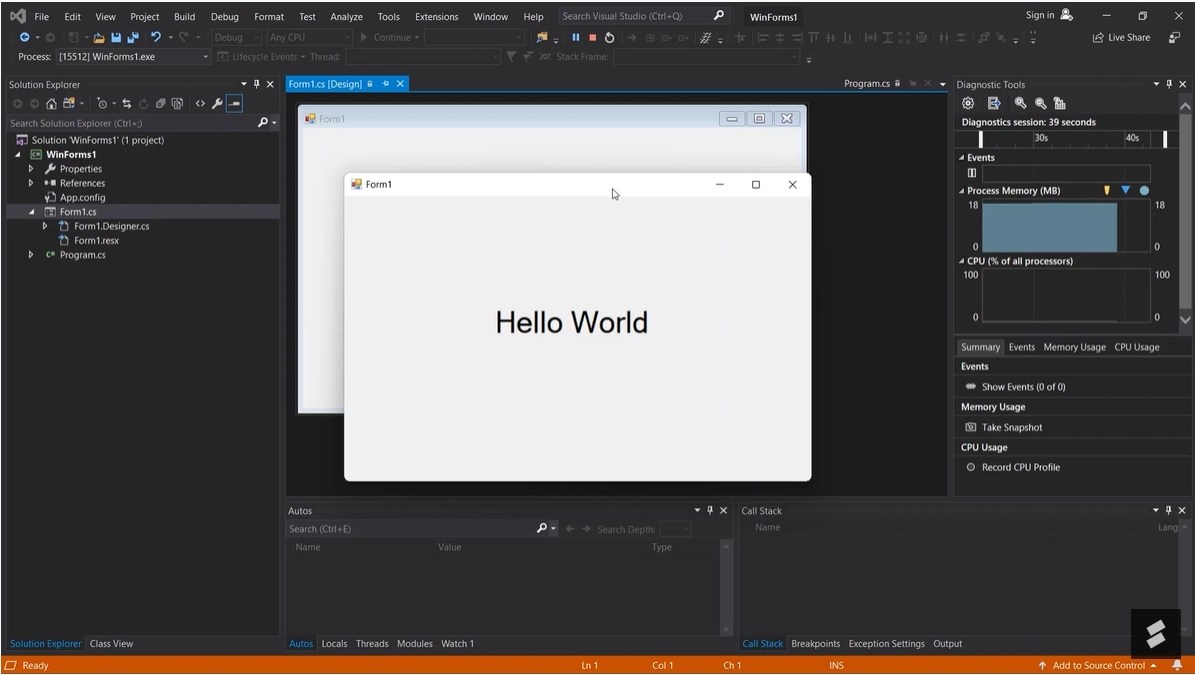Expand the Form1.cs tree node

(x=30, y=211)
